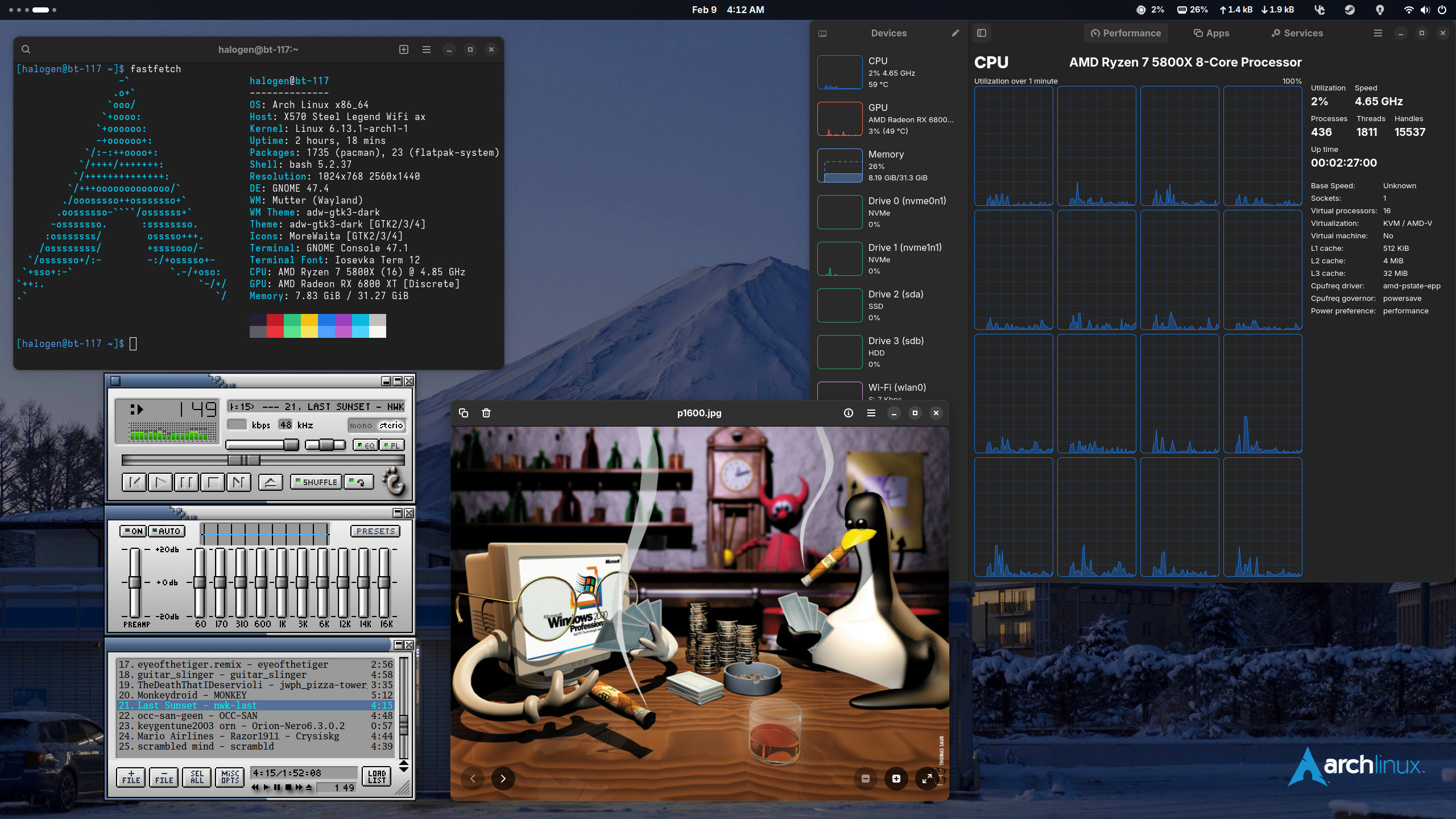The image size is (1456, 819).
Task: Open terminal new tab icon
Action: pyautogui.click(x=404, y=49)
